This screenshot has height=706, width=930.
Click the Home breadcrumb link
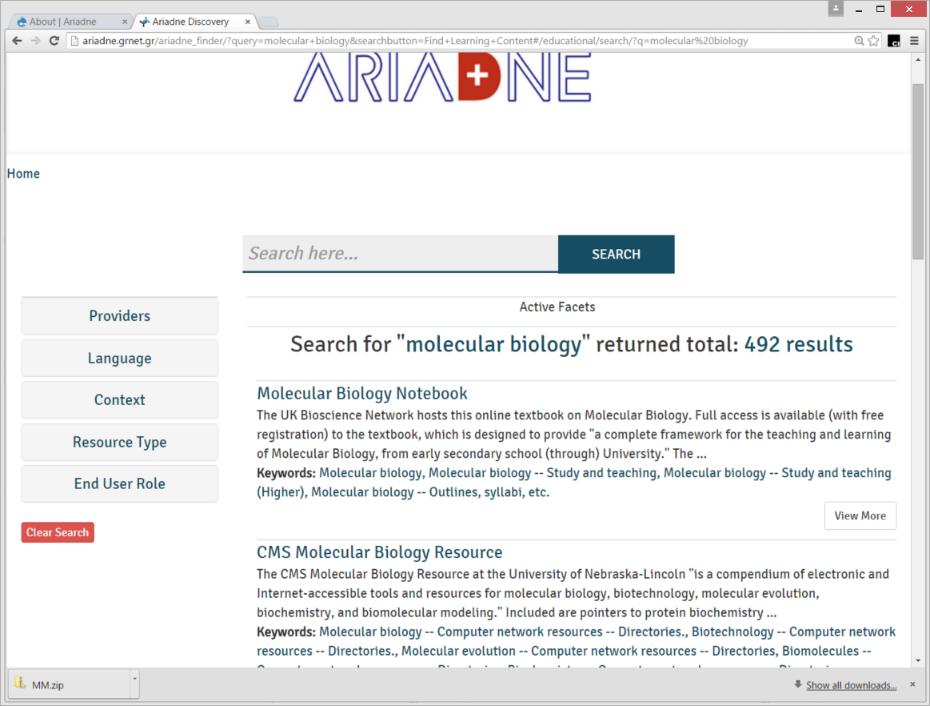click(23, 173)
